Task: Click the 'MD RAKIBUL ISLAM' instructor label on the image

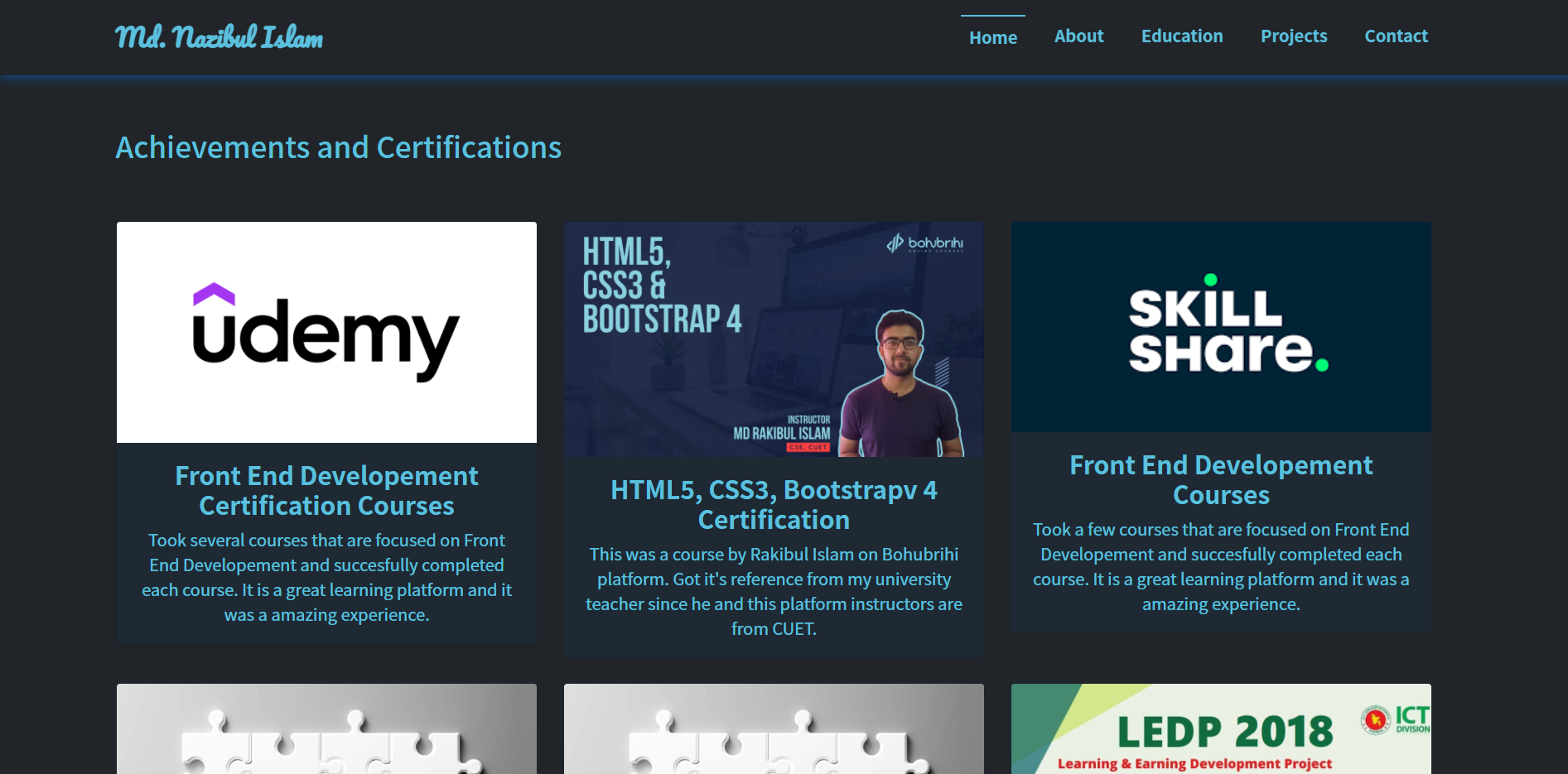Action: click(x=781, y=434)
